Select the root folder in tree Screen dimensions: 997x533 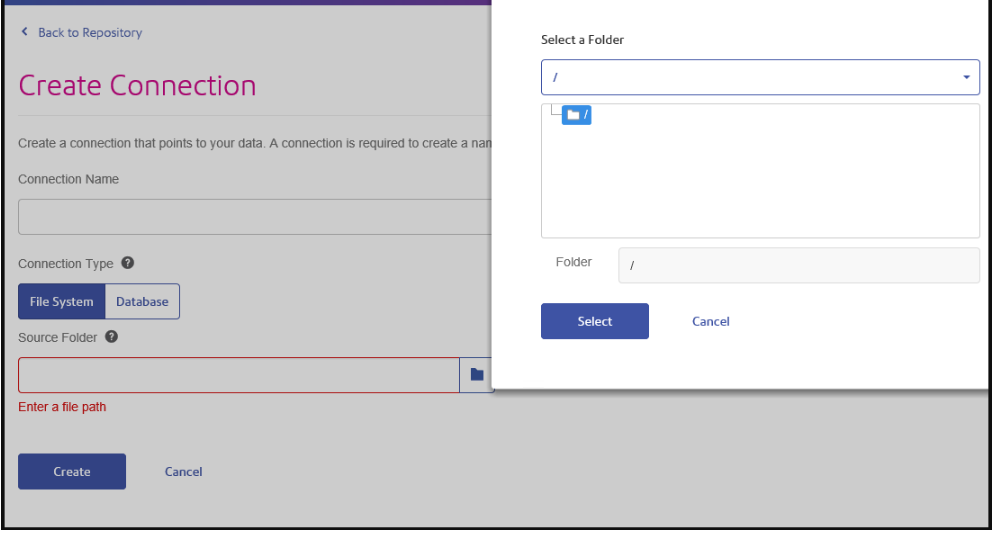coord(577,115)
